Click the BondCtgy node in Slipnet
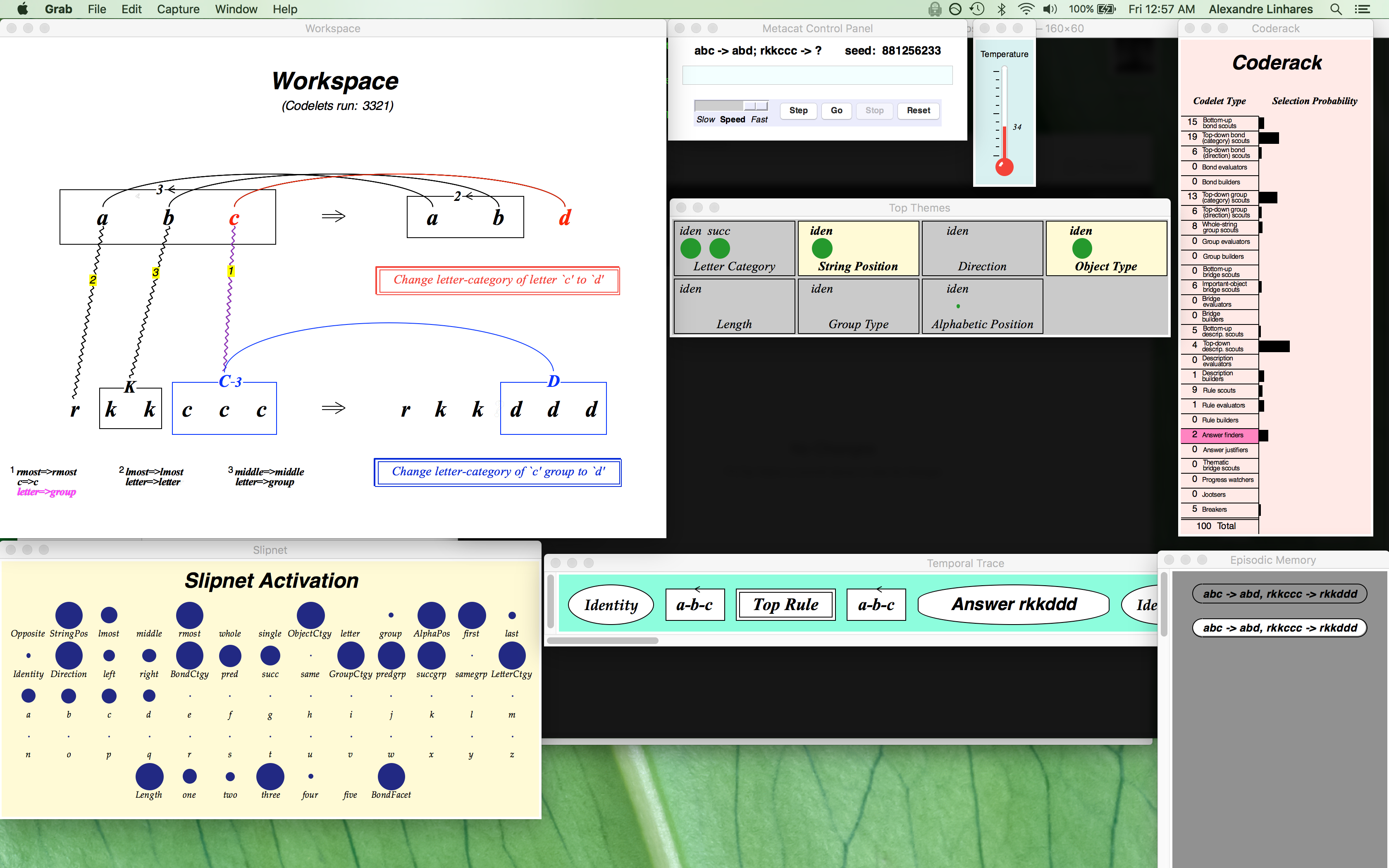 (189, 656)
